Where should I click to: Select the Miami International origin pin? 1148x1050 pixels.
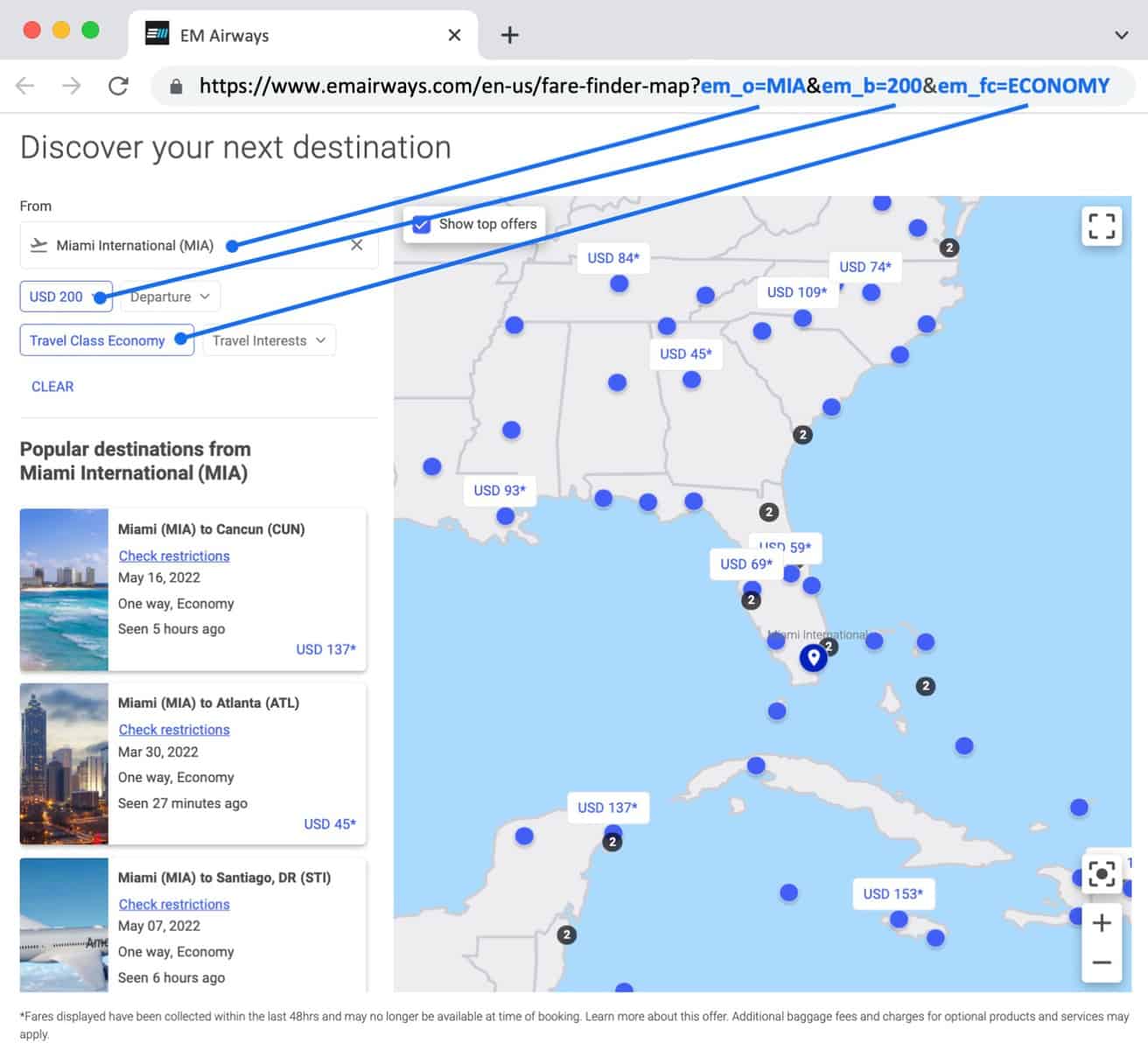(x=814, y=657)
